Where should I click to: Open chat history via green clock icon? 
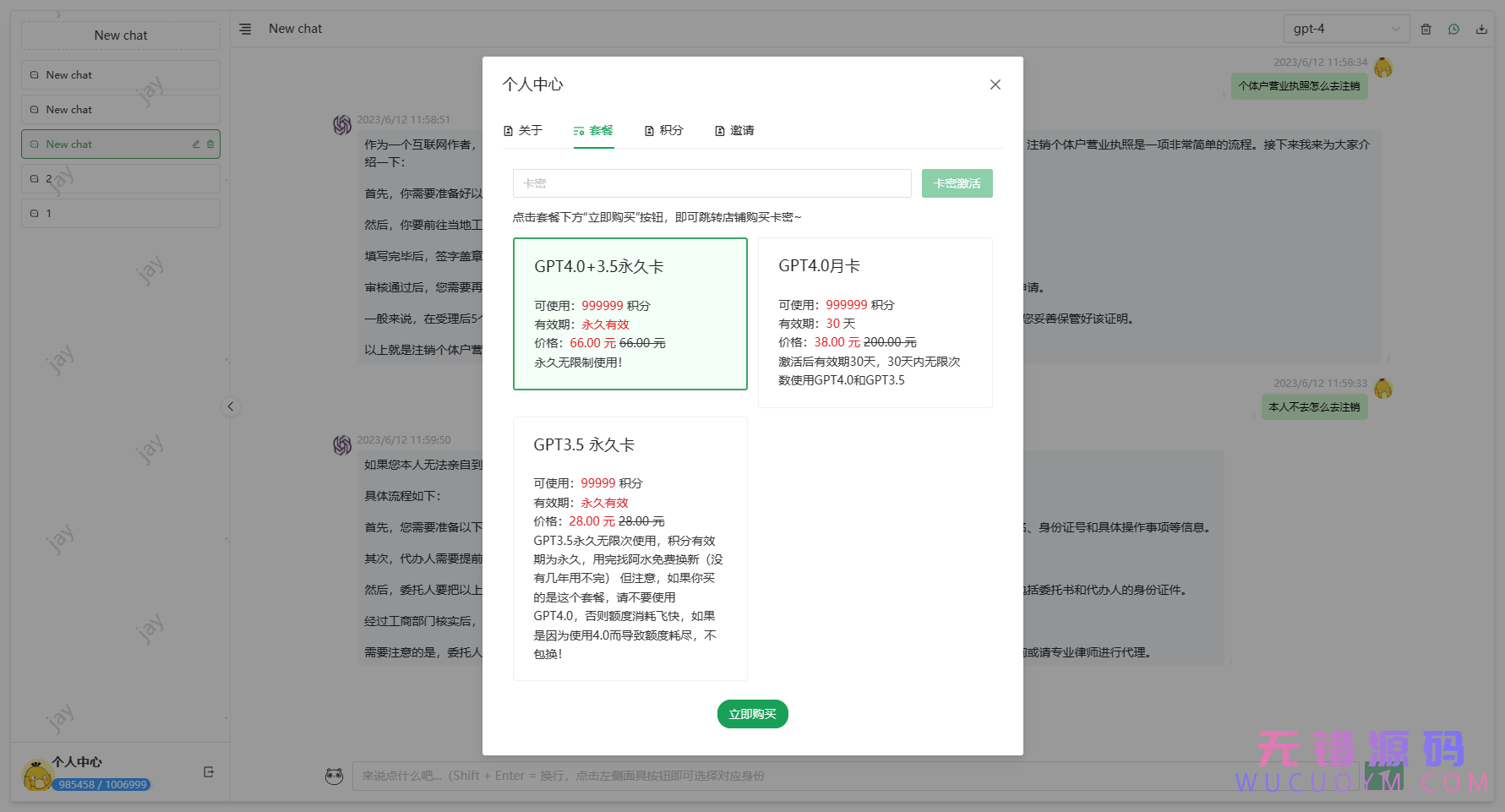tap(1453, 28)
